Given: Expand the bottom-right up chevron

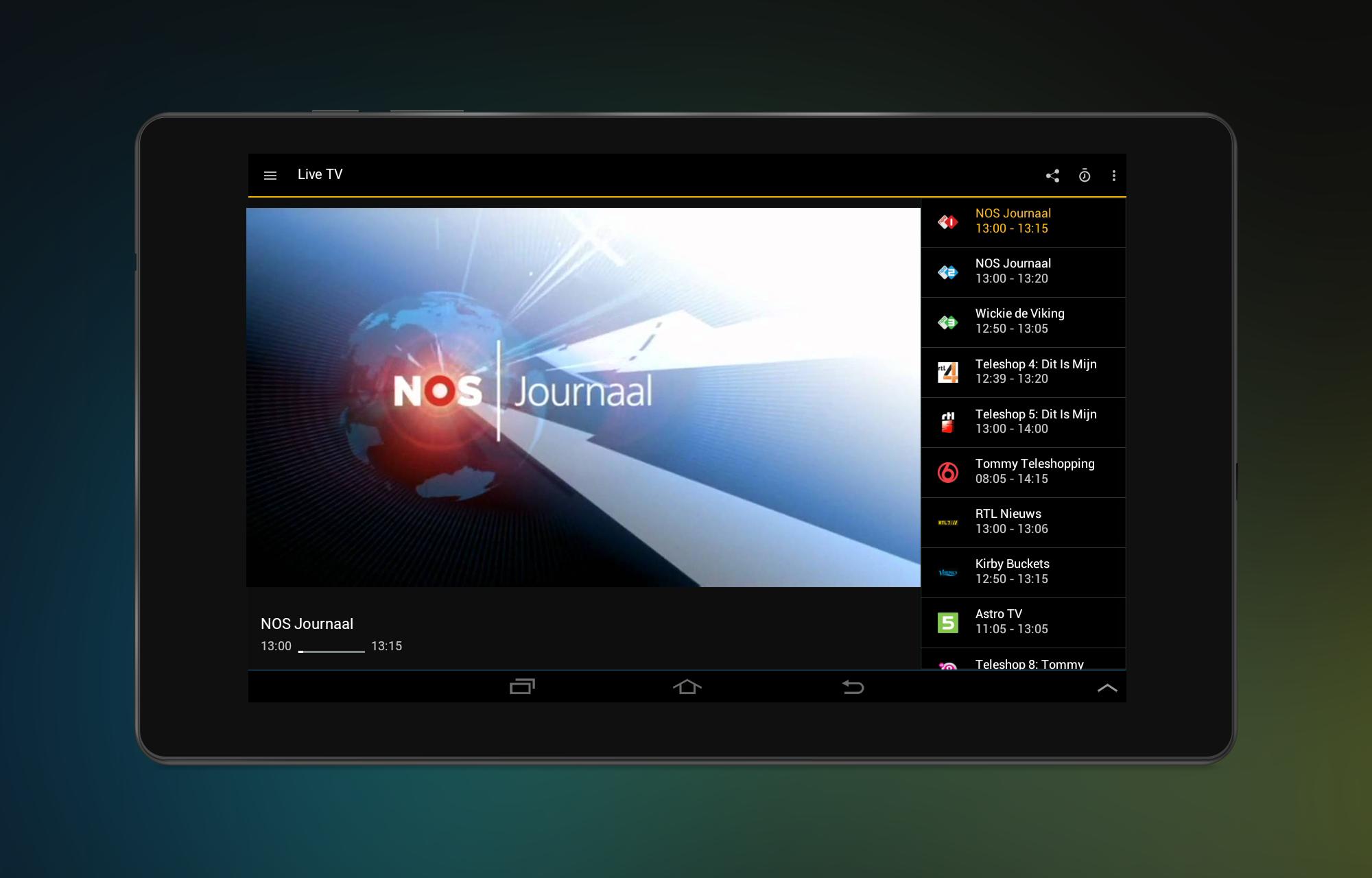Looking at the screenshot, I should [1107, 688].
